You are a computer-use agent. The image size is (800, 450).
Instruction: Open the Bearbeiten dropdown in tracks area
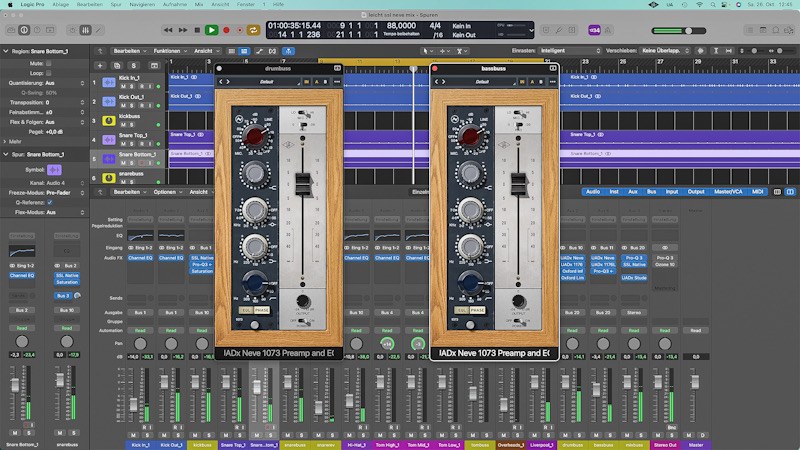coord(130,51)
